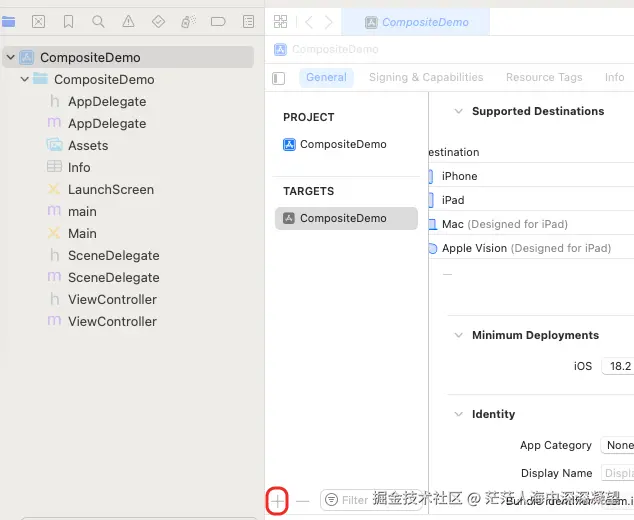Collapse the CompositeDemo project root
This screenshot has height=520, width=634.
coord(11,57)
